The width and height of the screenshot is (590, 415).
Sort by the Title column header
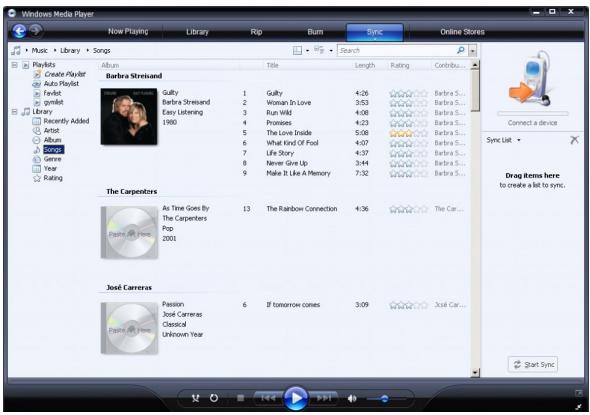click(272, 65)
